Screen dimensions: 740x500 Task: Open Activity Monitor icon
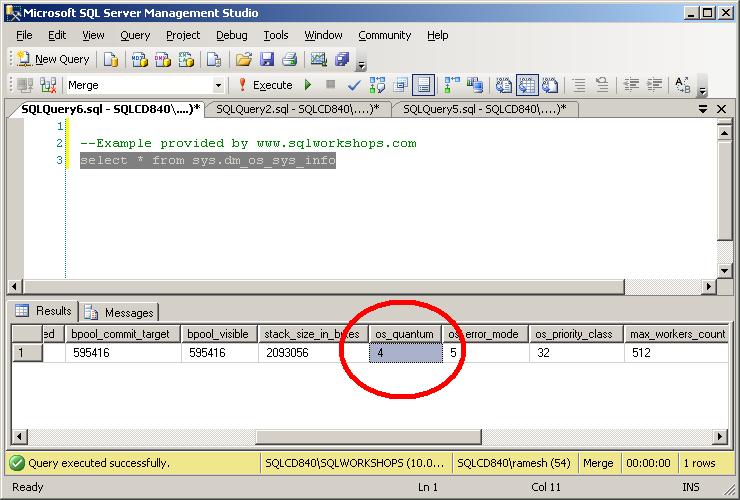point(319,59)
